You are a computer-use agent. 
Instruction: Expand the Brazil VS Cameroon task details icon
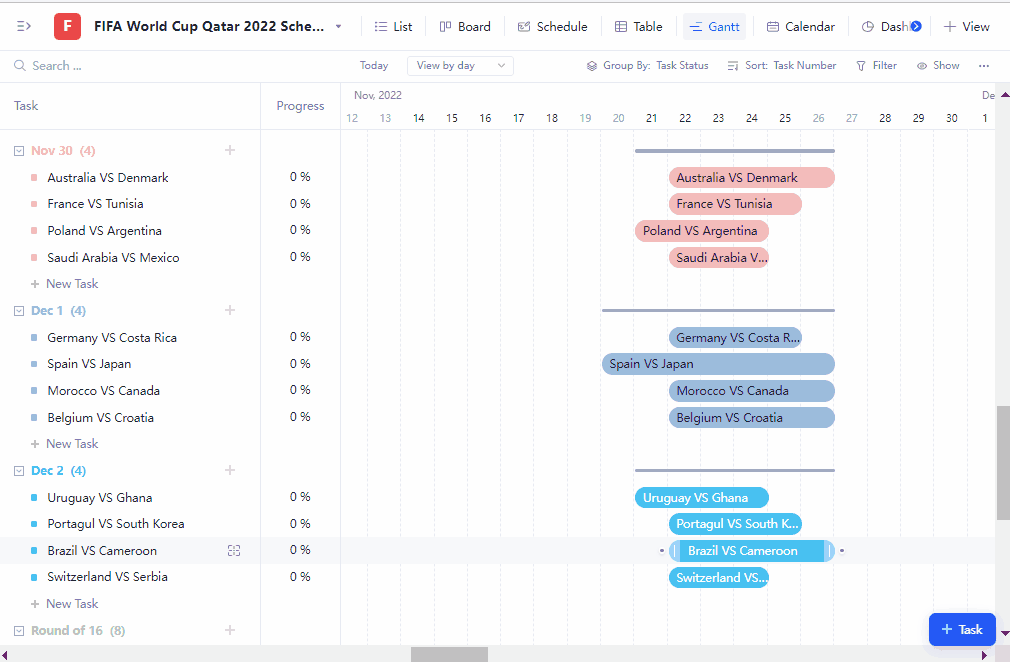tap(234, 550)
